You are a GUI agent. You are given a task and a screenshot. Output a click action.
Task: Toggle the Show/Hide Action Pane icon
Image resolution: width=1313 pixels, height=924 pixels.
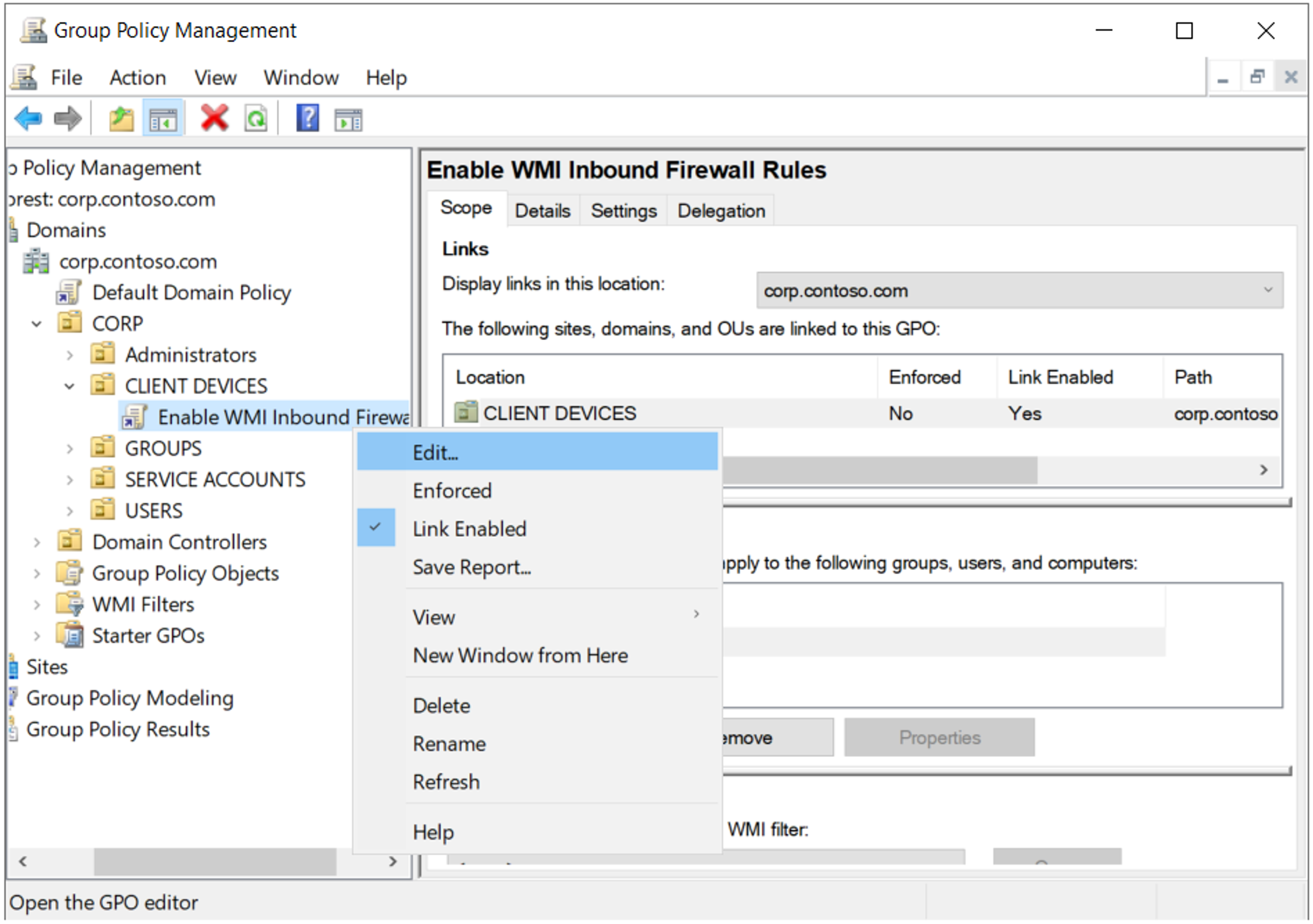coord(348,119)
